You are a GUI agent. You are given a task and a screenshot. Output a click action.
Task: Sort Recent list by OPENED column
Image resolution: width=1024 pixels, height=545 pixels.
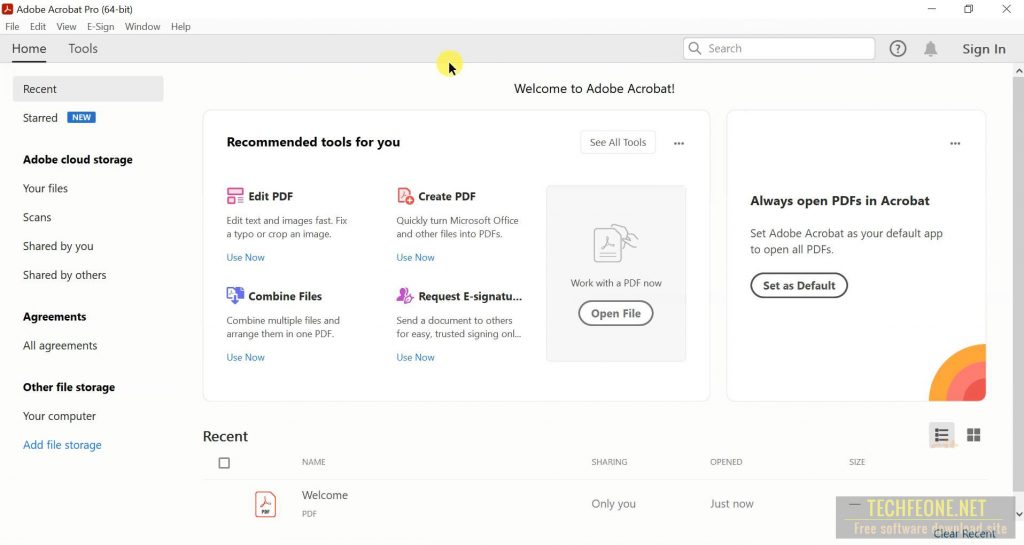pos(726,461)
